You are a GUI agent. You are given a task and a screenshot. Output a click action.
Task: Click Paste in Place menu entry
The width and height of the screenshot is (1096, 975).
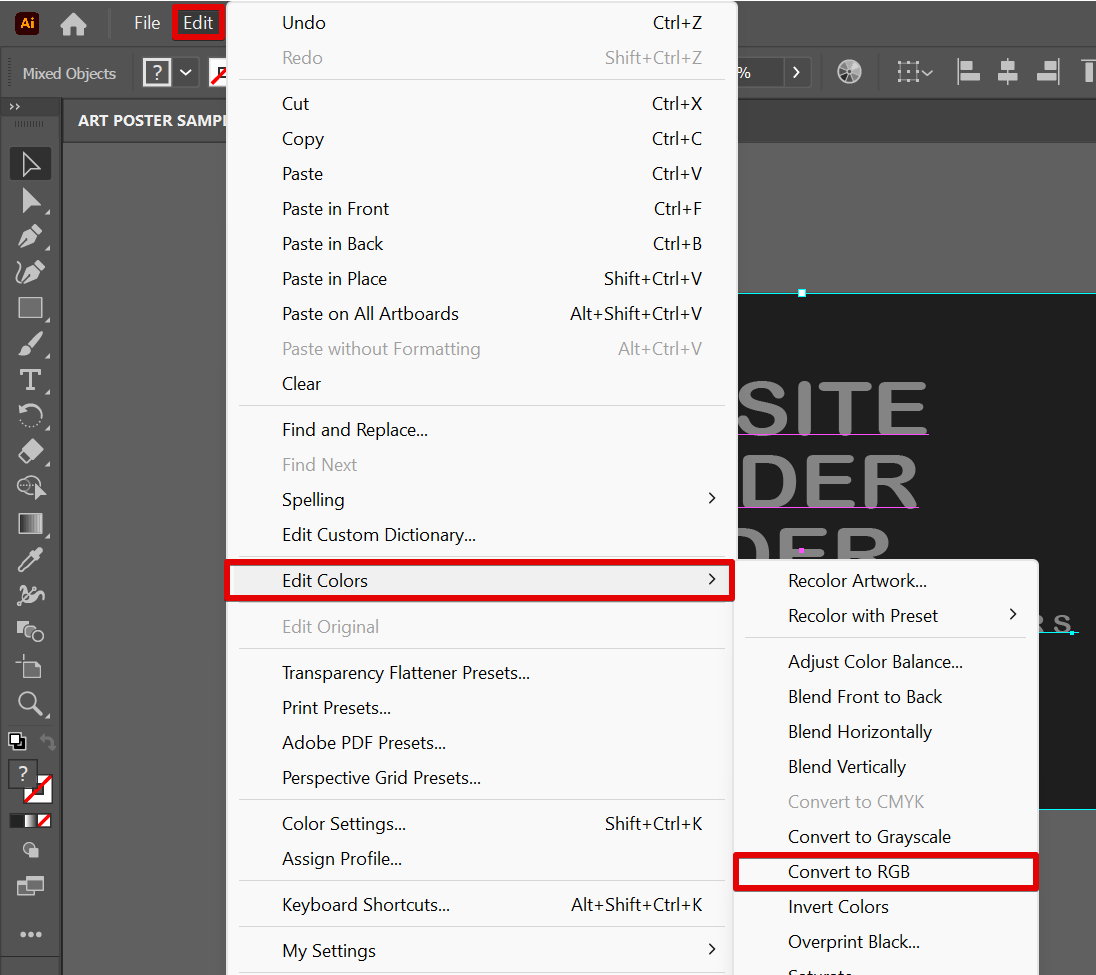tap(334, 279)
